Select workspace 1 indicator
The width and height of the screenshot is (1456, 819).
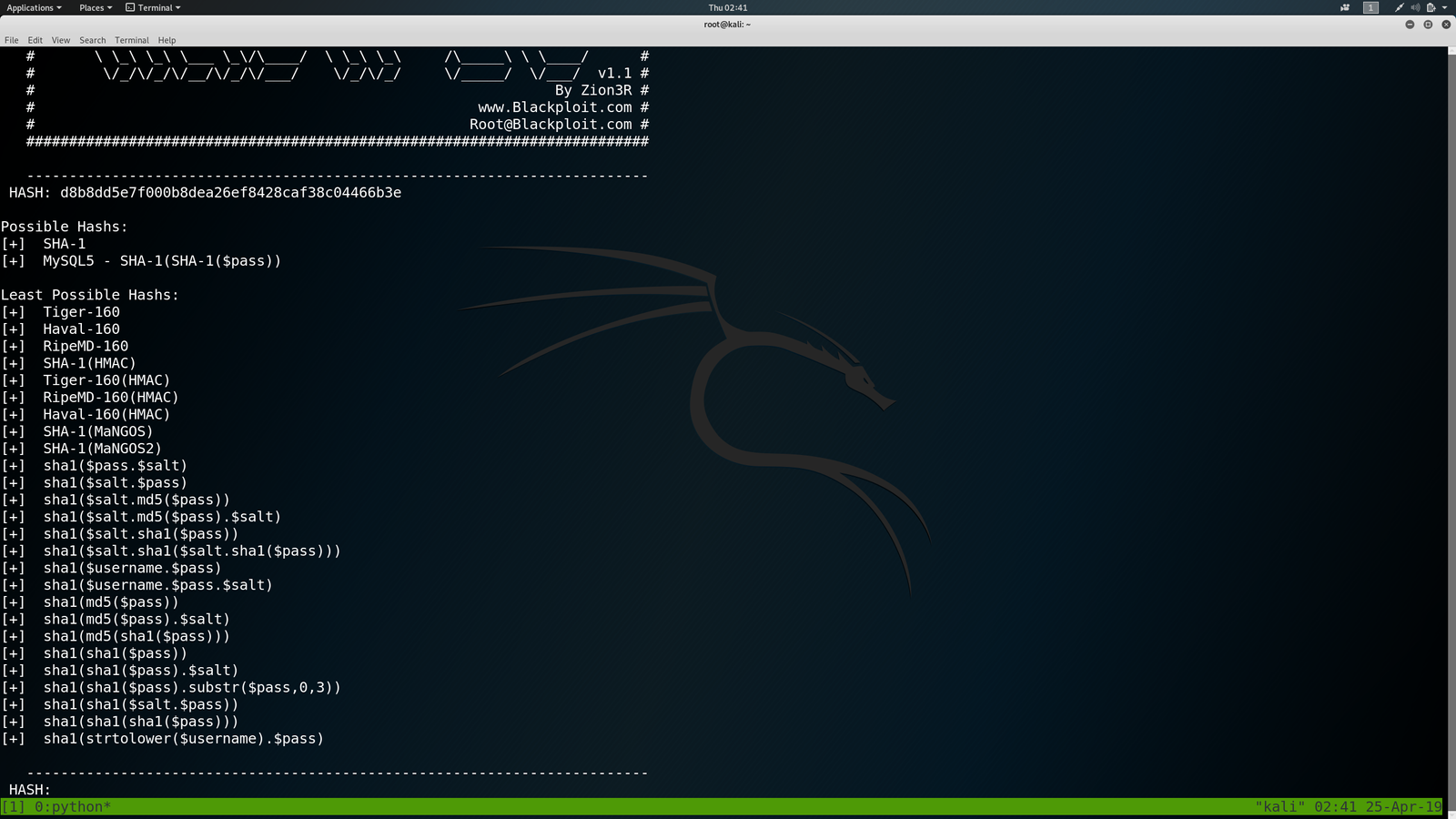coord(1370,7)
